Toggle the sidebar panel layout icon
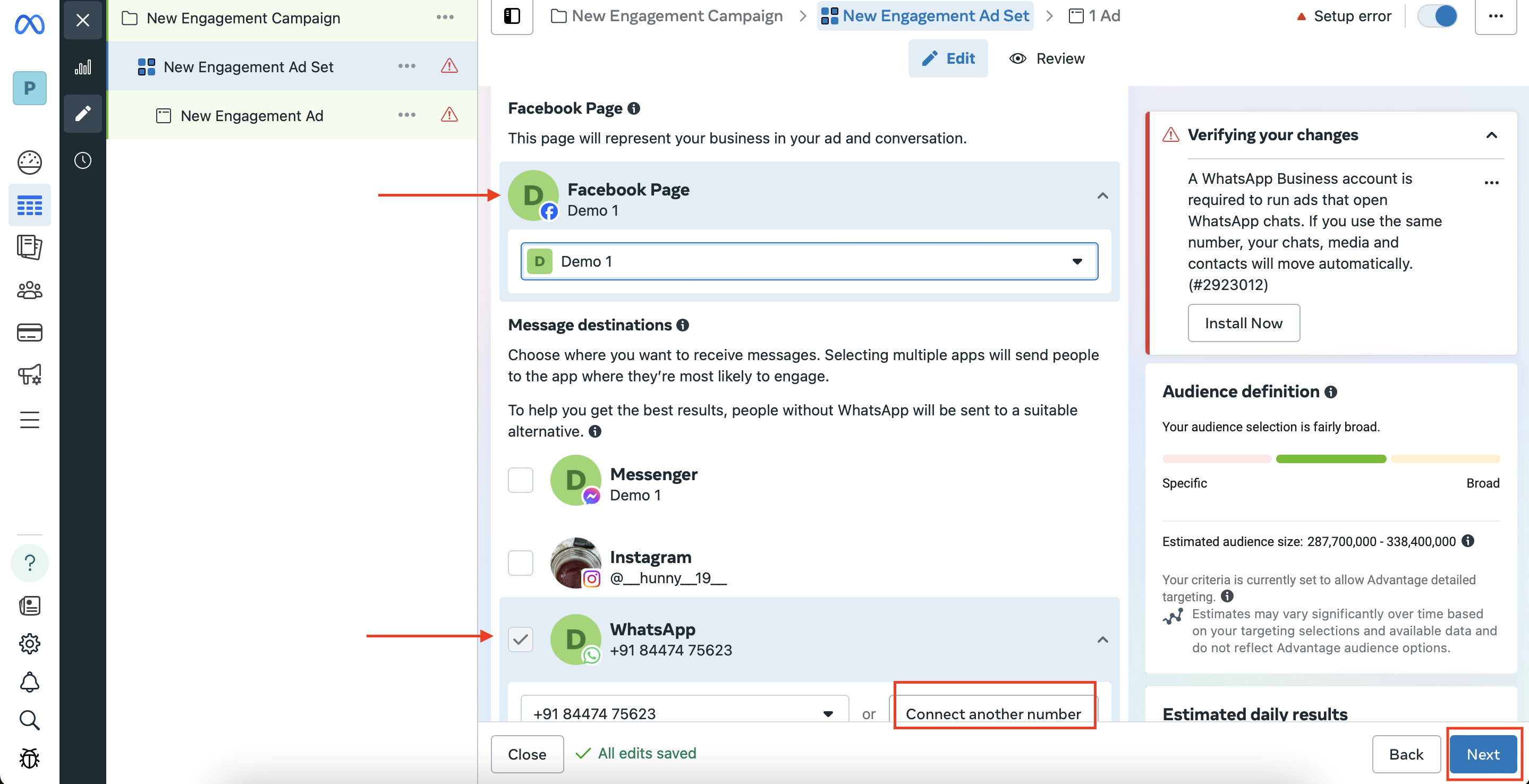 [512, 16]
